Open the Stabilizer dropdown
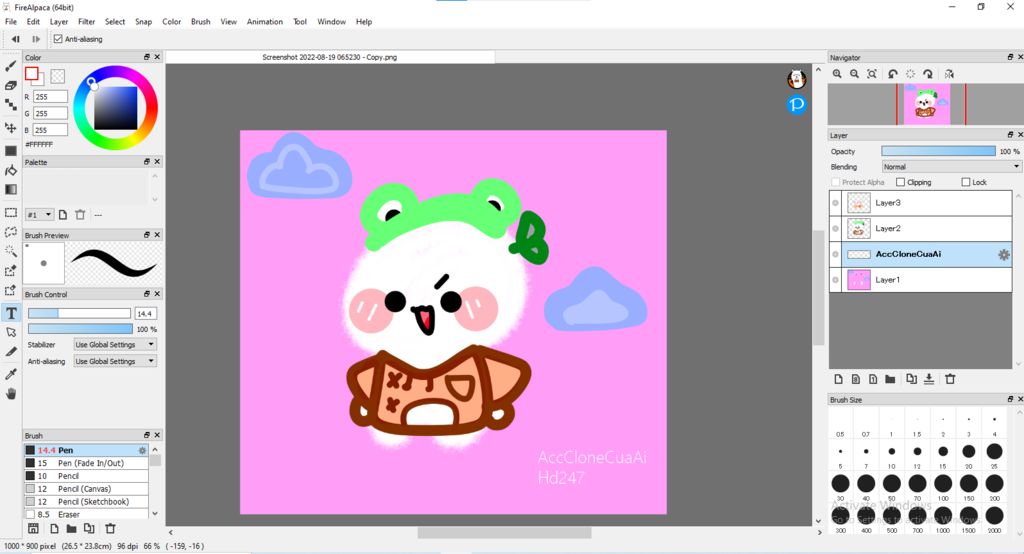 [x=115, y=344]
